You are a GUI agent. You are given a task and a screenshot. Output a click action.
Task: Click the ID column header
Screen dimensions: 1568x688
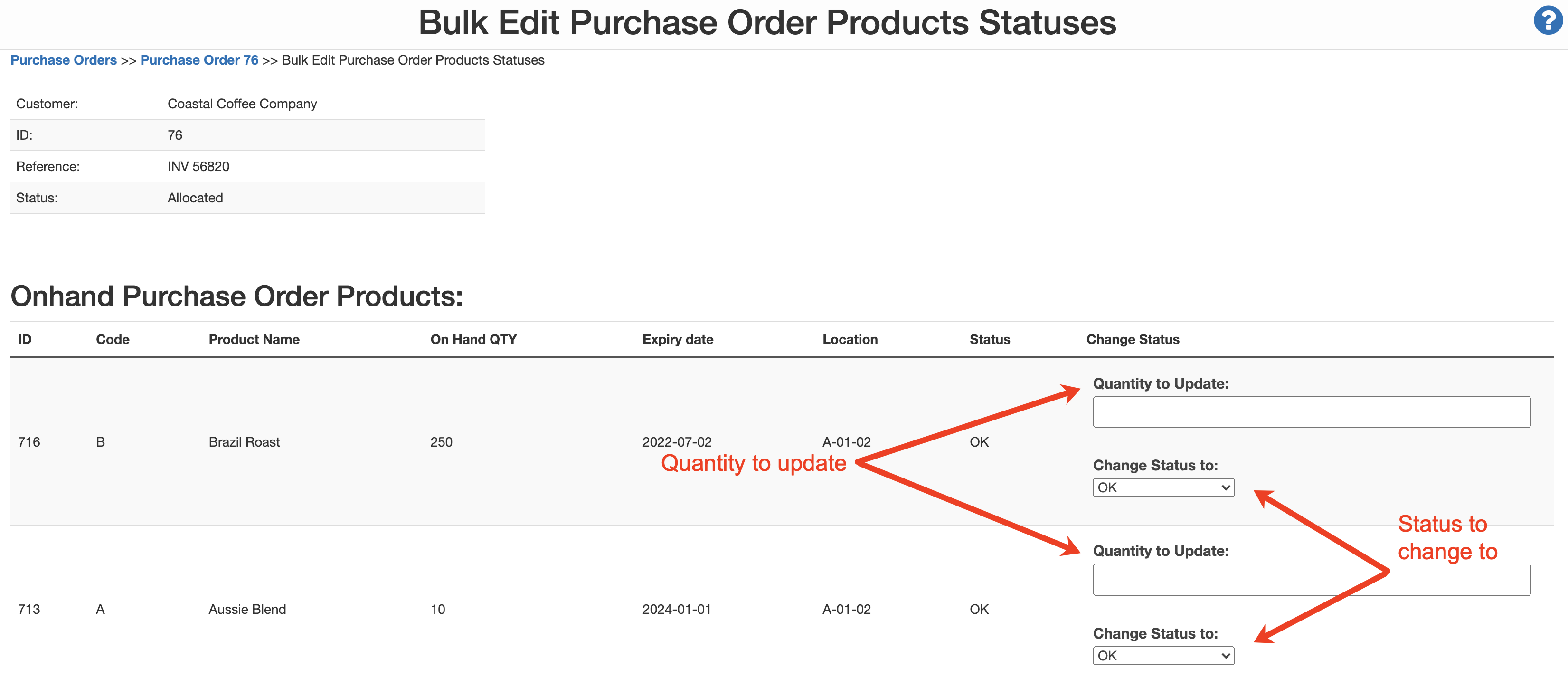pyautogui.click(x=24, y=340)
